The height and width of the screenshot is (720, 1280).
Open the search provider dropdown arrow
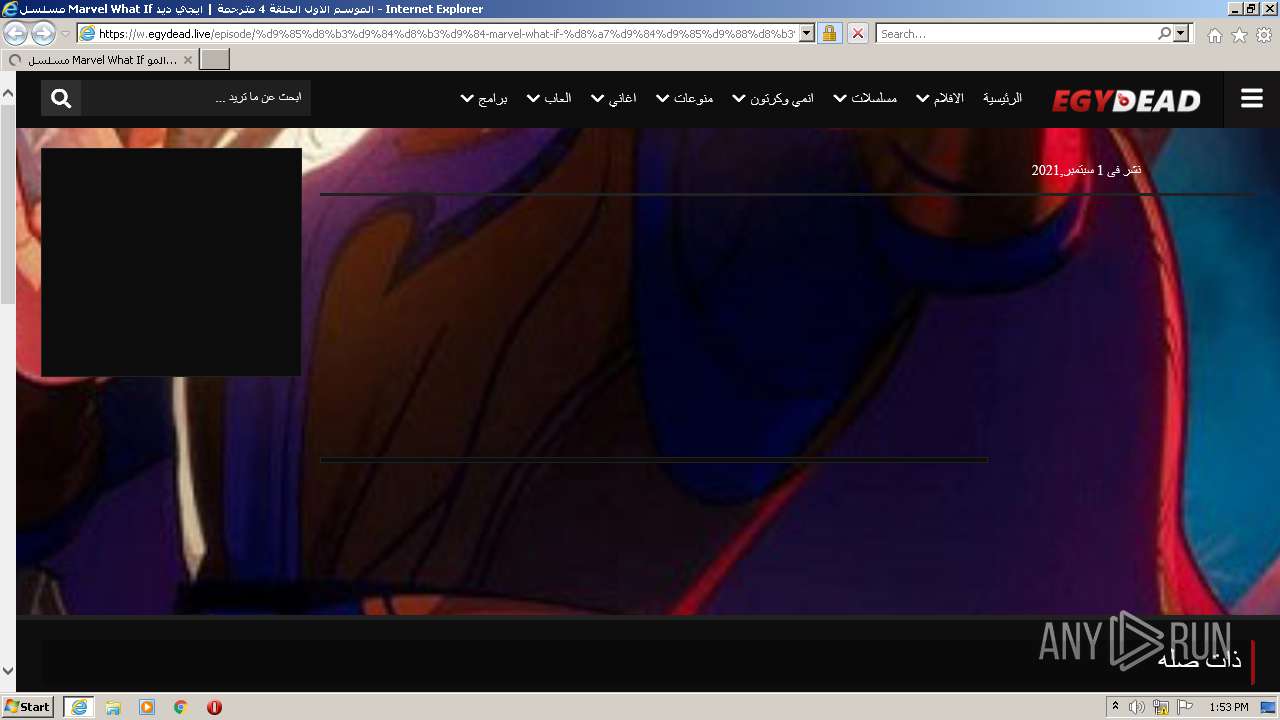coord(1182,33)
